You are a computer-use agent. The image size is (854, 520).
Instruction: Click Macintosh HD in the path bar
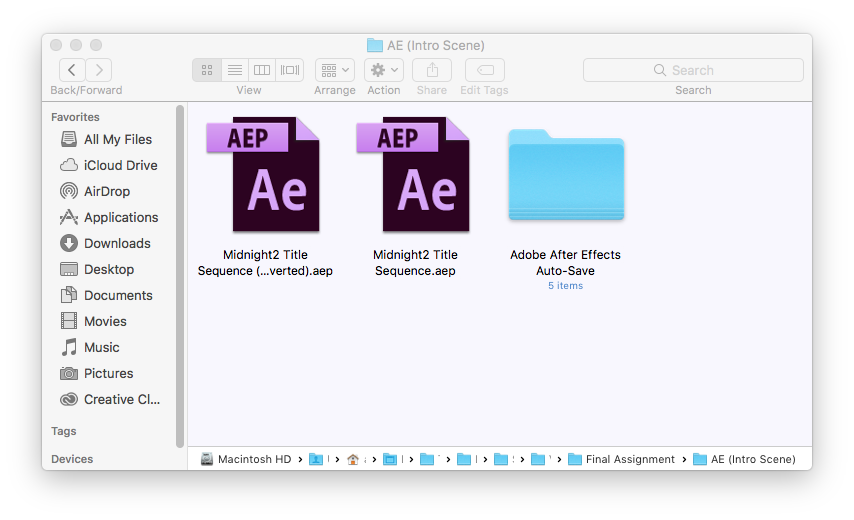pyautogui.click(x=246, y=459)
